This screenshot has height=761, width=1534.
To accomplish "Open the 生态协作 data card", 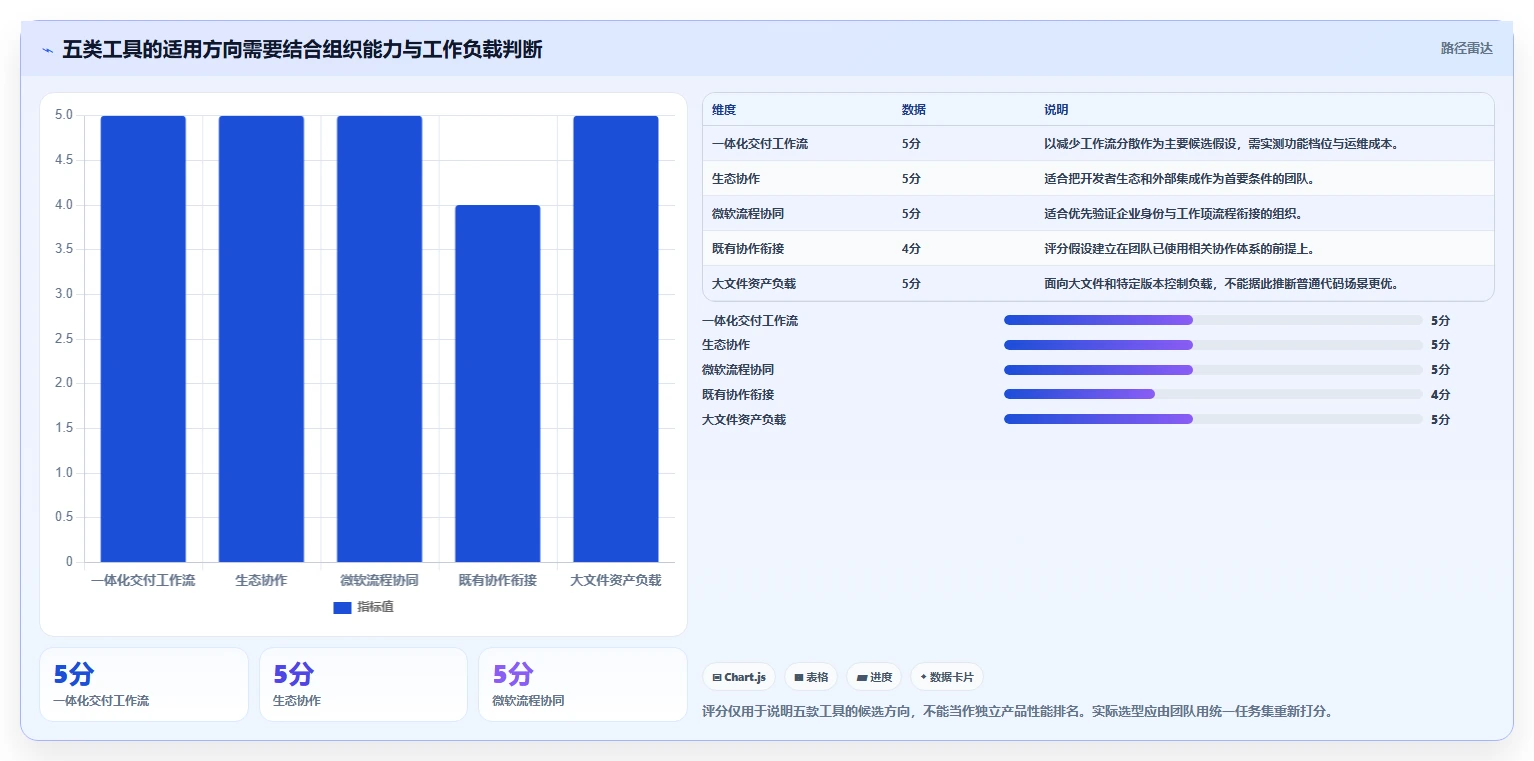I will click(363, 684).
